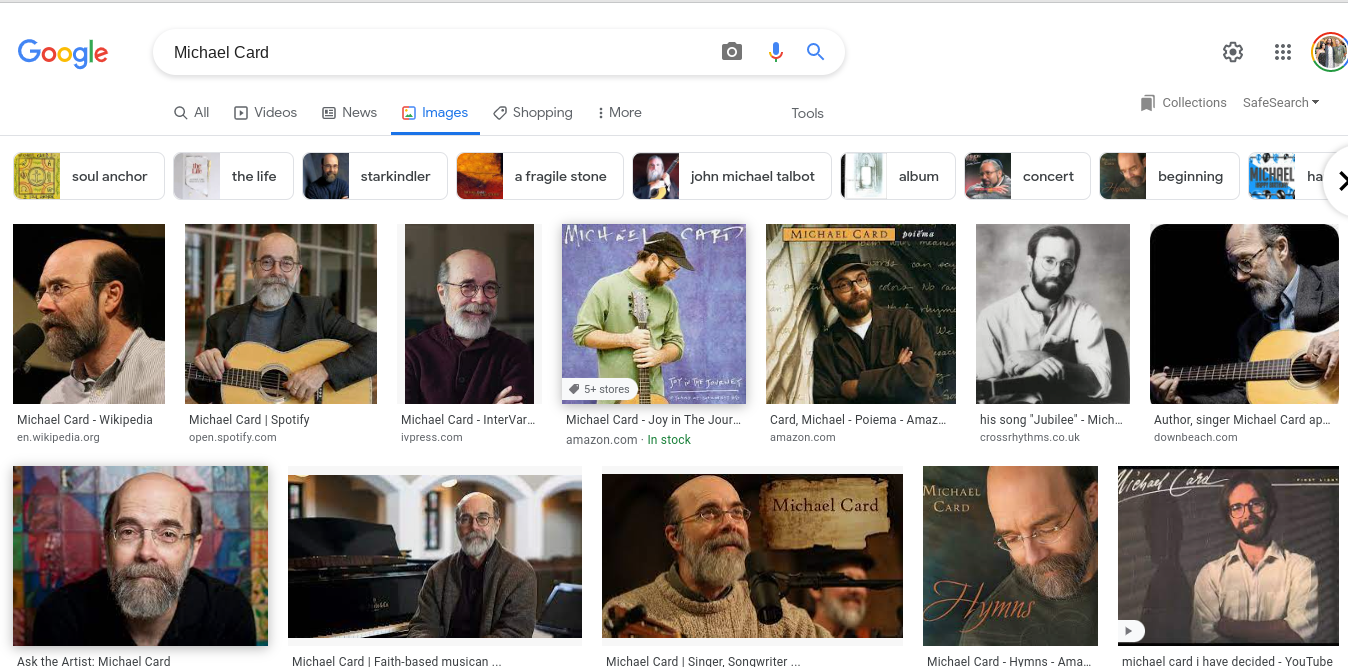Click the 'Michael Card - Hymns' caption
This screenshot has width=1348, height=671.
[x=1009, y=662]
